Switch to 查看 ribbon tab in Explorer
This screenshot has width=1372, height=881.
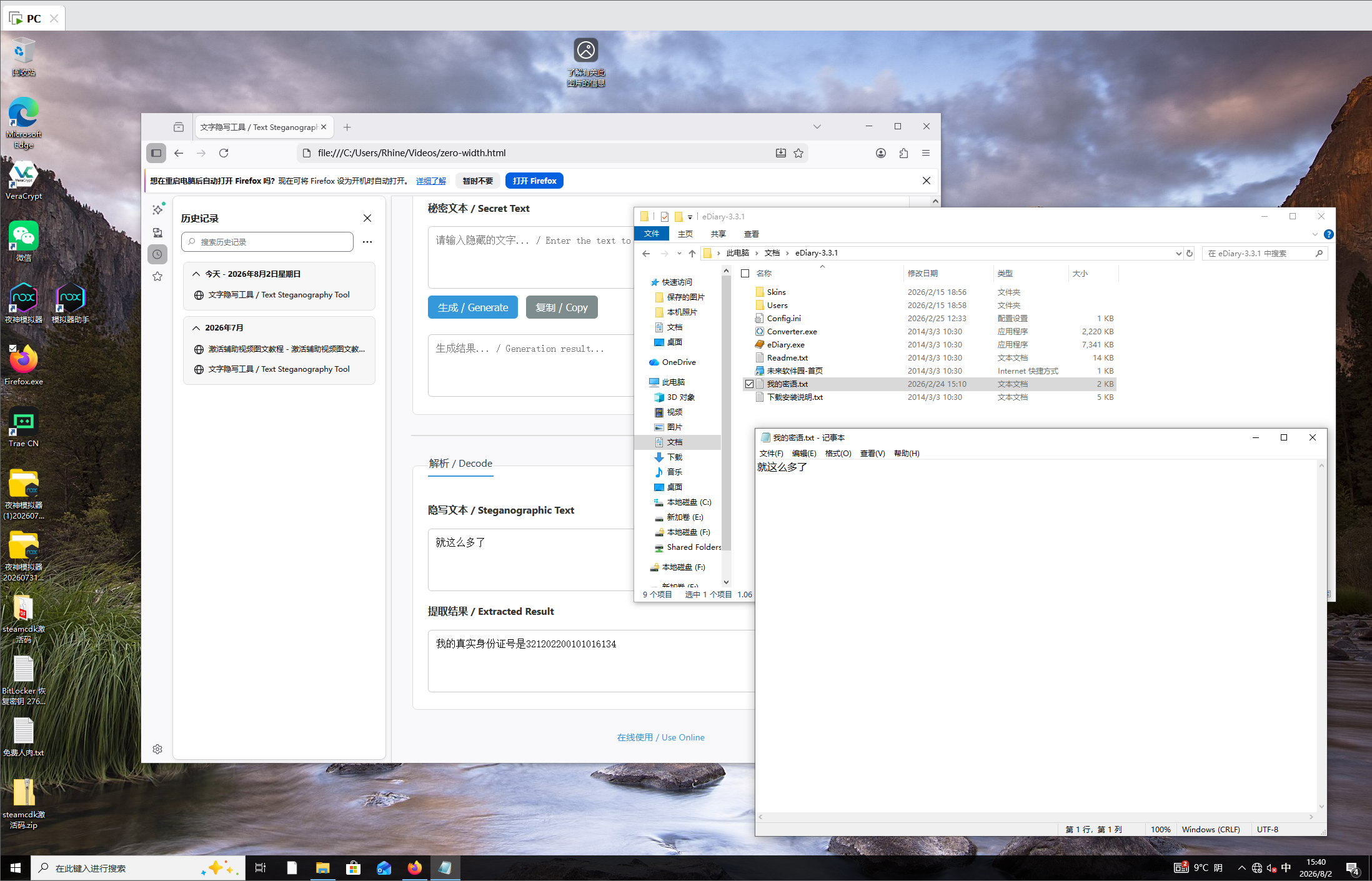[752, 234]
